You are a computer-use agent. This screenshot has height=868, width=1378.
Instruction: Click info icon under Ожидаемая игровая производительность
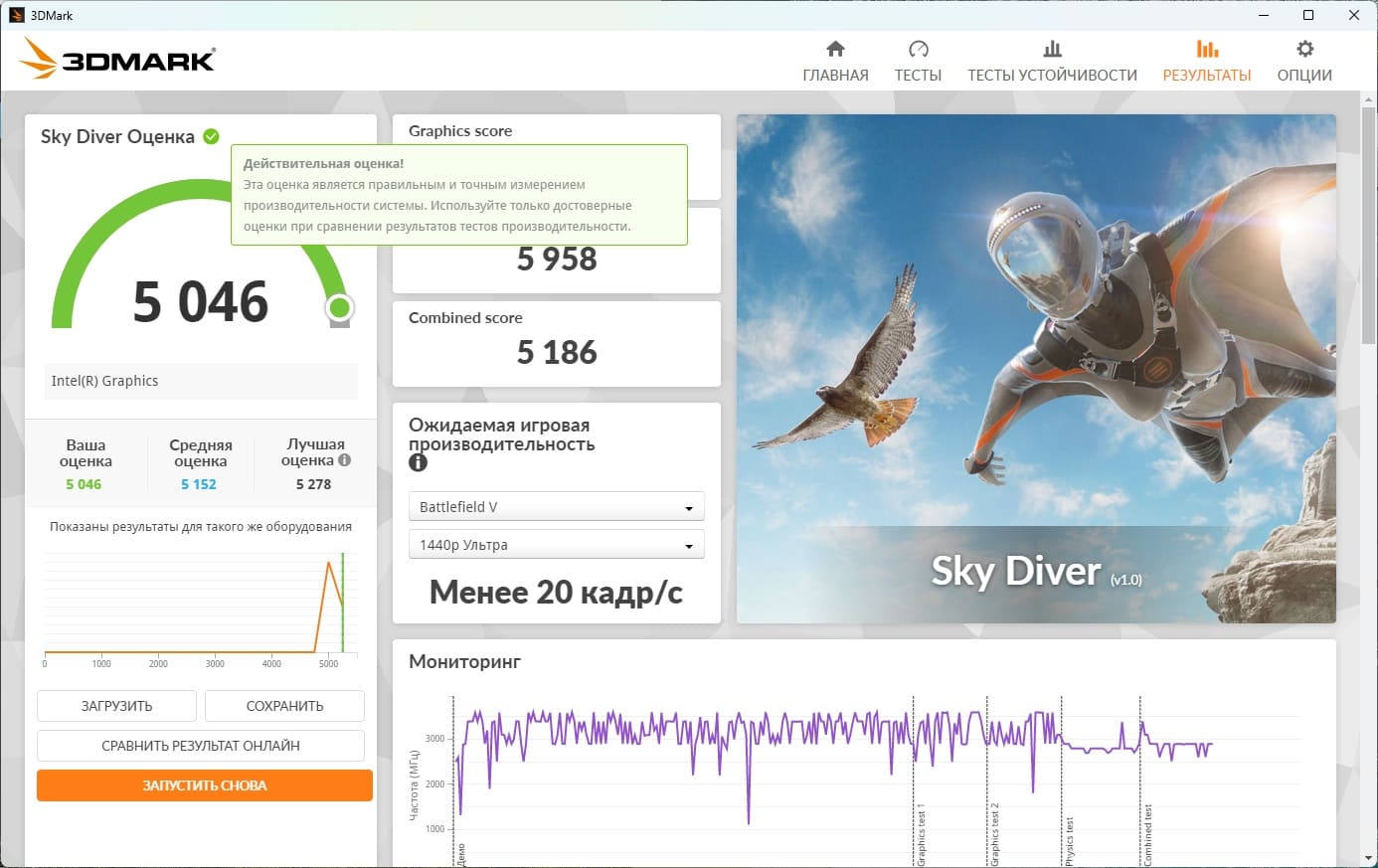(x=418, y=462)
